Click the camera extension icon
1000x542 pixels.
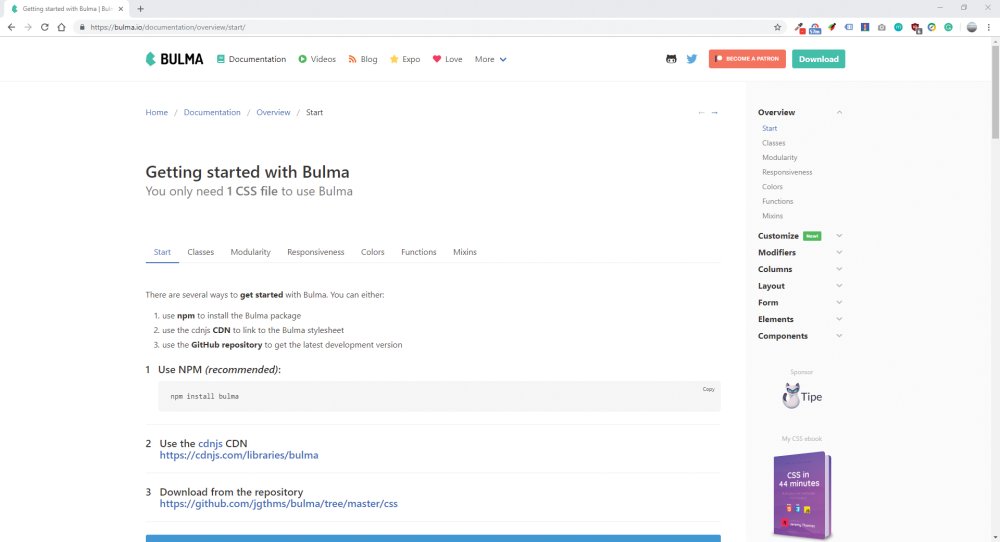point(881,27)
